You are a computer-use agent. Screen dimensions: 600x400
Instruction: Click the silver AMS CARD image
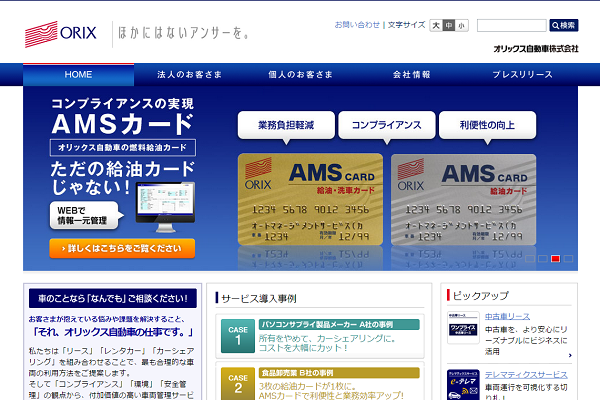click(463, 199)
